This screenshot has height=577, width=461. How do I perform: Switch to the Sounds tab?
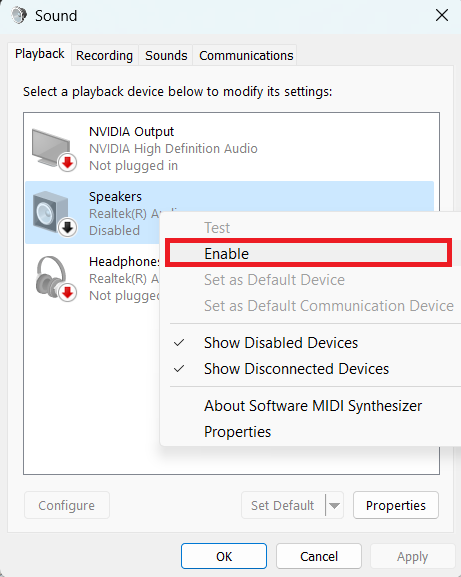pos(166,56)
